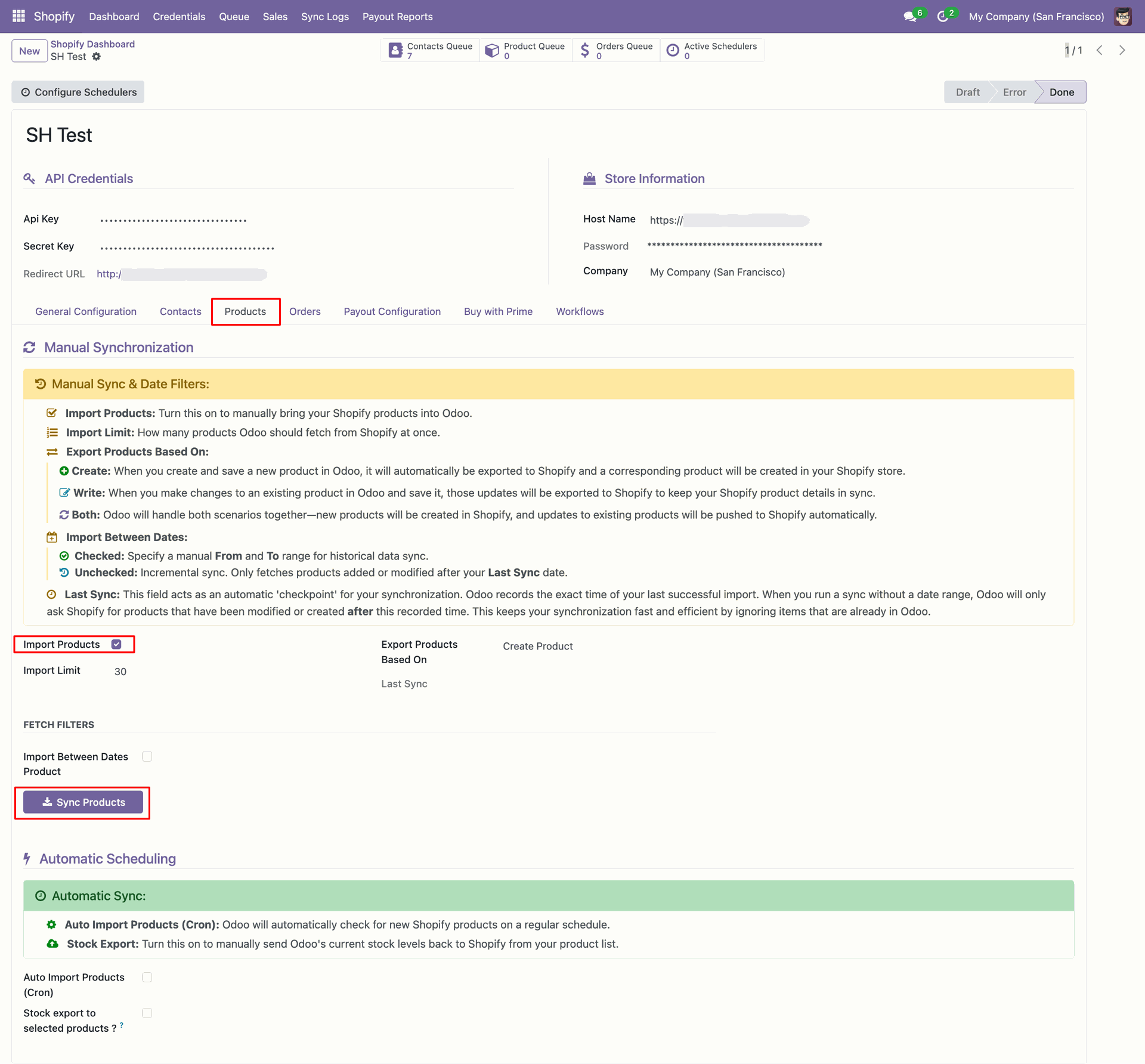Open the Sales menu
This screenshot has width=1145, height=1064.
click(x=275, y=17)
